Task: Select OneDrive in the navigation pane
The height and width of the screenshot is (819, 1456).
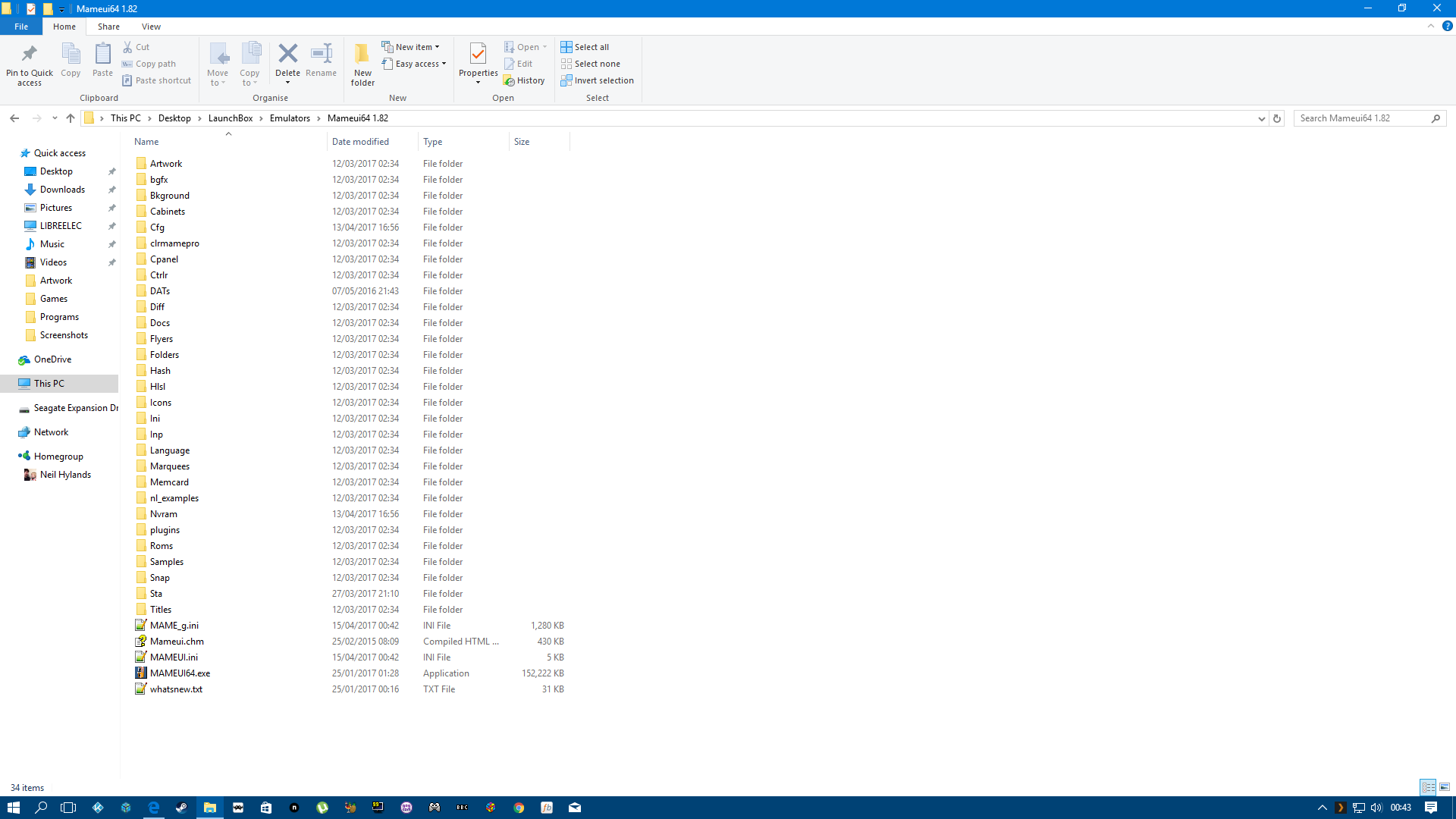Action: (52, 359)
